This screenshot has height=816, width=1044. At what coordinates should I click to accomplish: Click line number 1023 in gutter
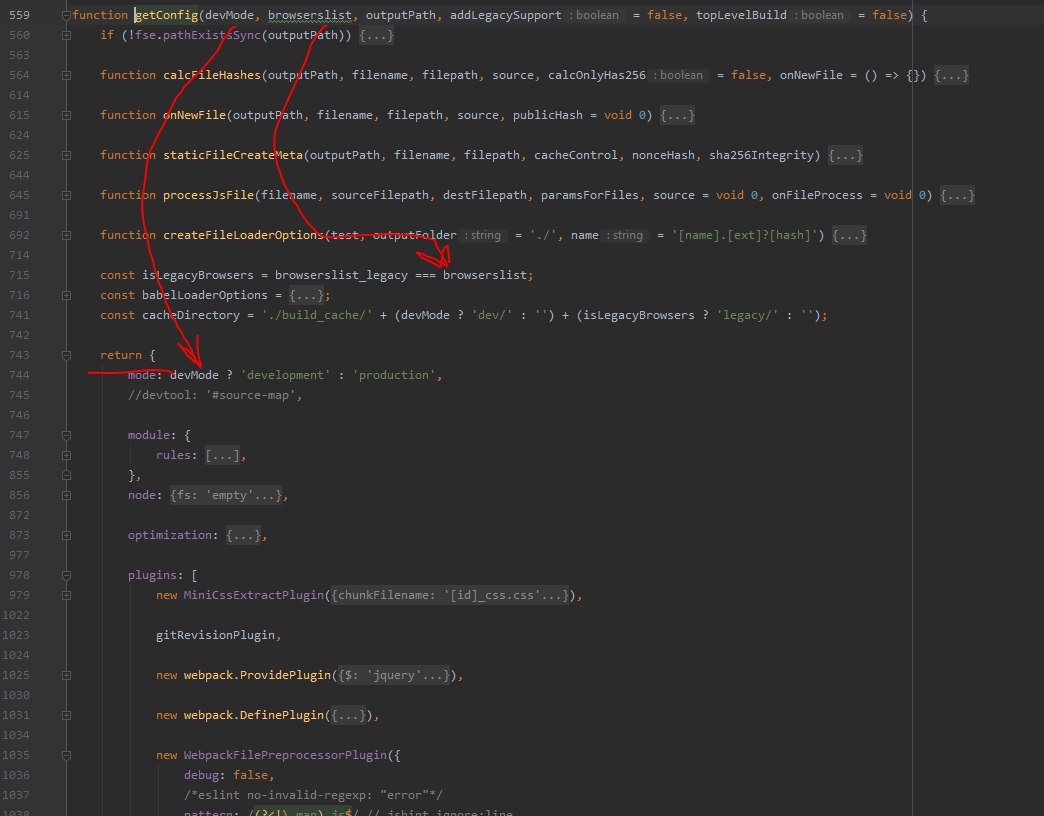[x=16, y=635]
